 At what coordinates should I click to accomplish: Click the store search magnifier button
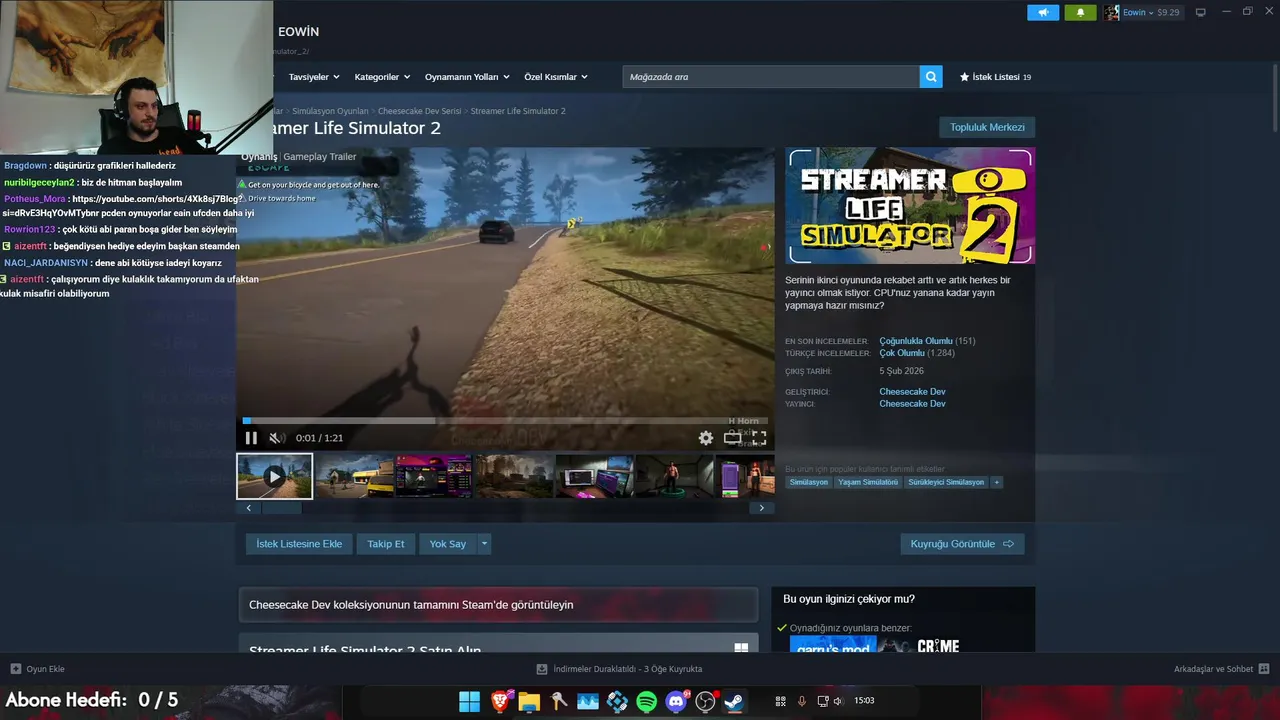pyautogui.click(x=931, y=77)
